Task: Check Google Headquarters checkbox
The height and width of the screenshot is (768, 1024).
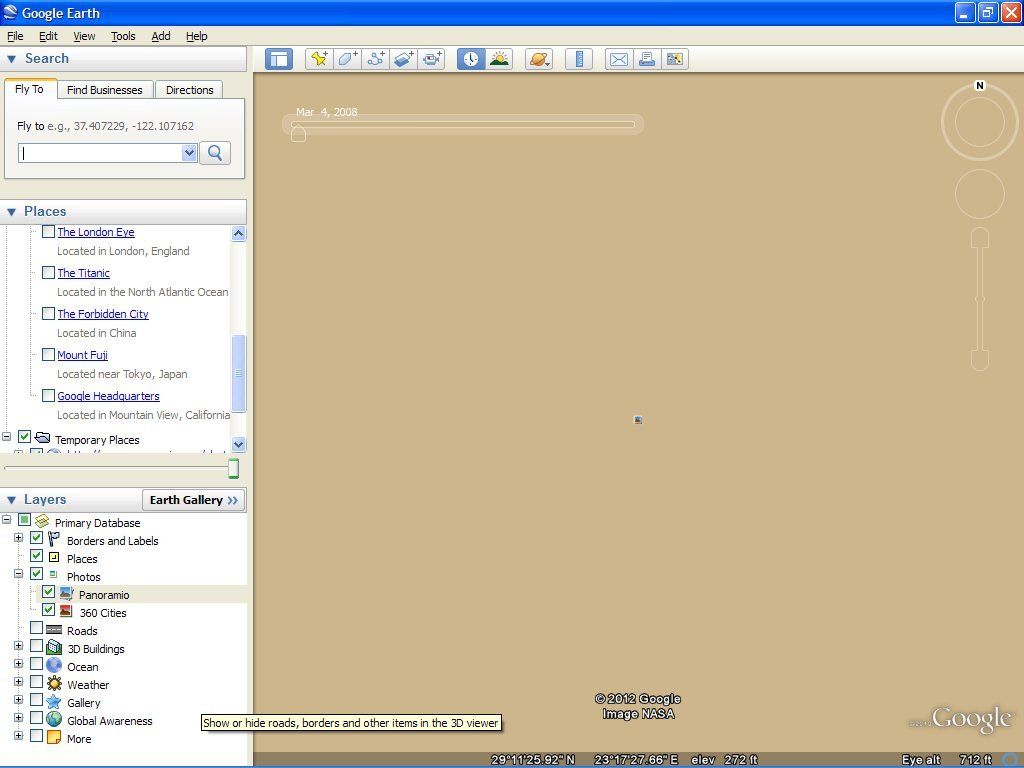Action: [x=48, y=396]
